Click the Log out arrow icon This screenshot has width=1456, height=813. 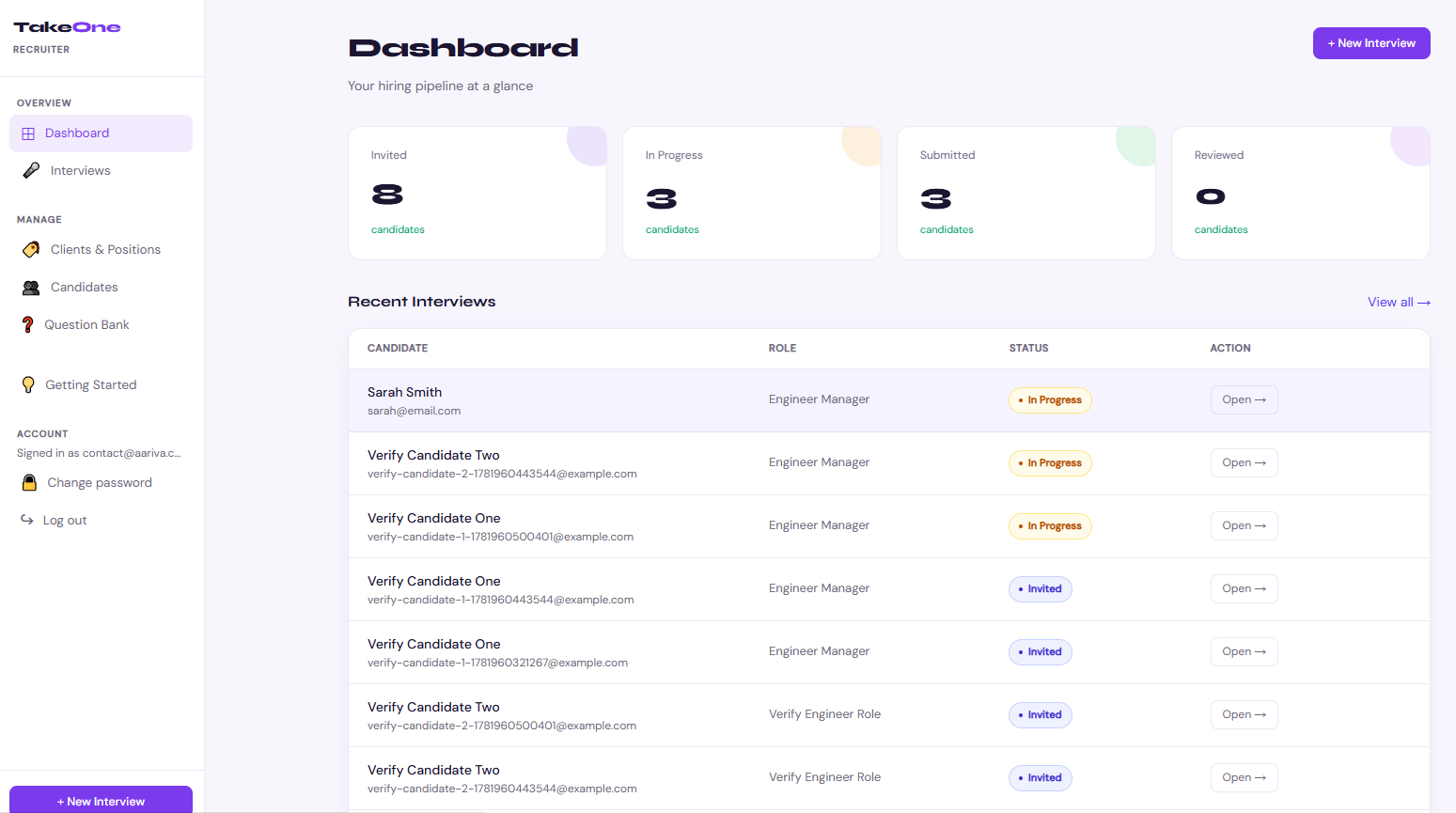(x=27, y=520)
